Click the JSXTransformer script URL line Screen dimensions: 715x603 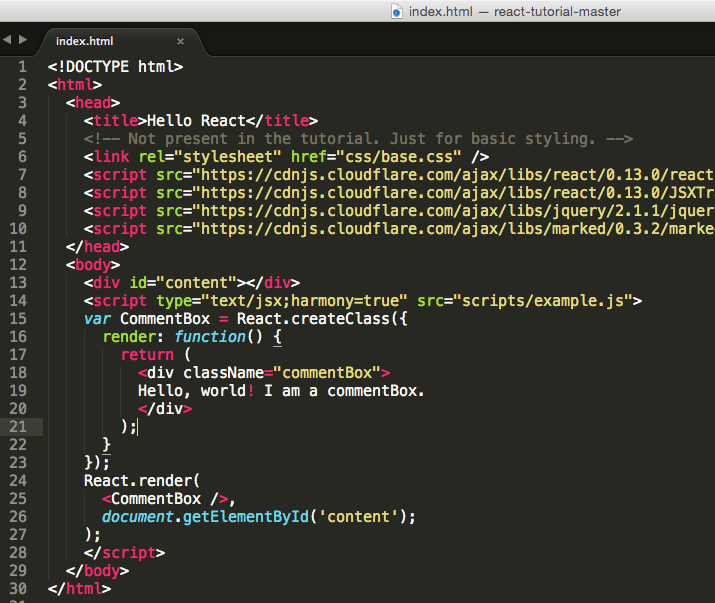(454, 193)
